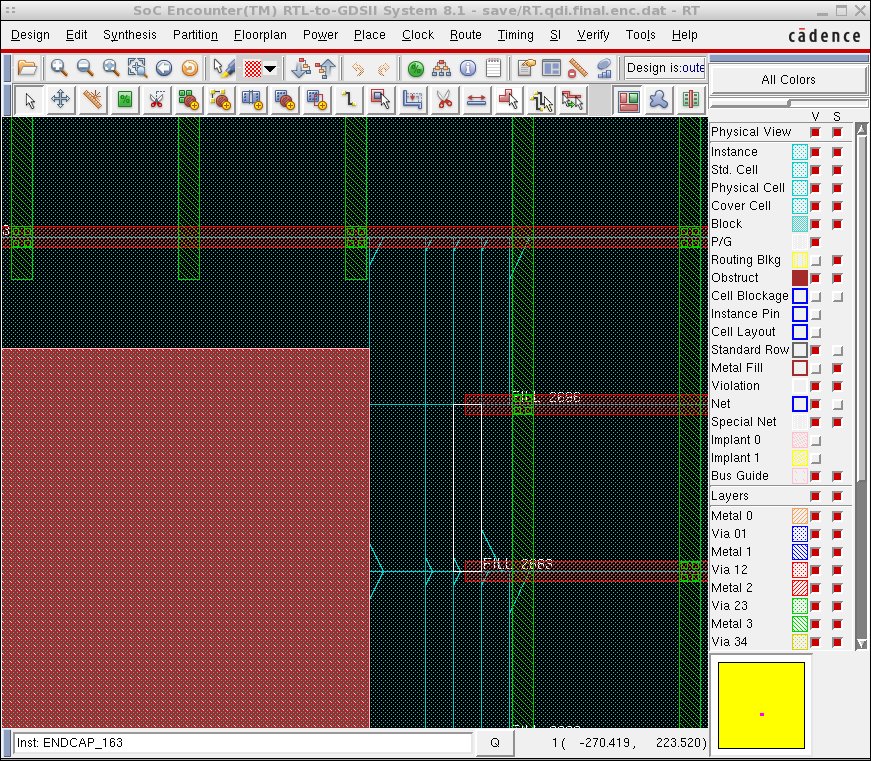Enable visibility for Cell Layout
Image resolution: width=871 pixels, height=761 pixels.
tap(815, 332)
